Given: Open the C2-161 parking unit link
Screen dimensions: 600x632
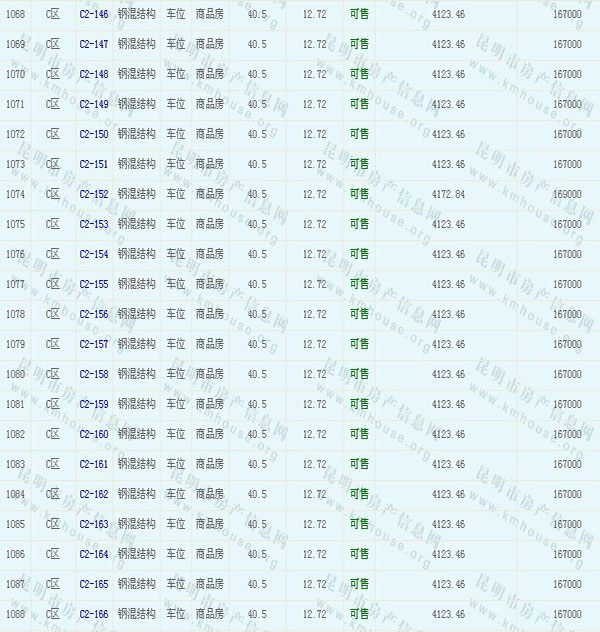Looking at the screenshot, I should point(93,464).
